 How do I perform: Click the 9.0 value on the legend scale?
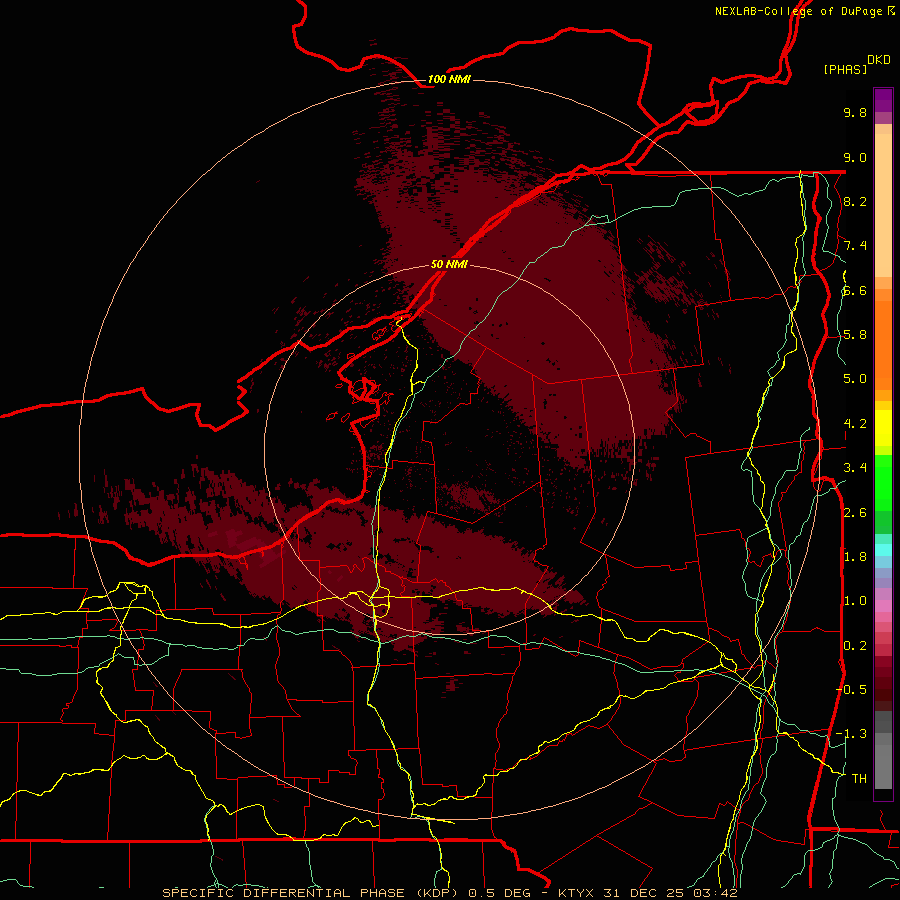(855, 157)
